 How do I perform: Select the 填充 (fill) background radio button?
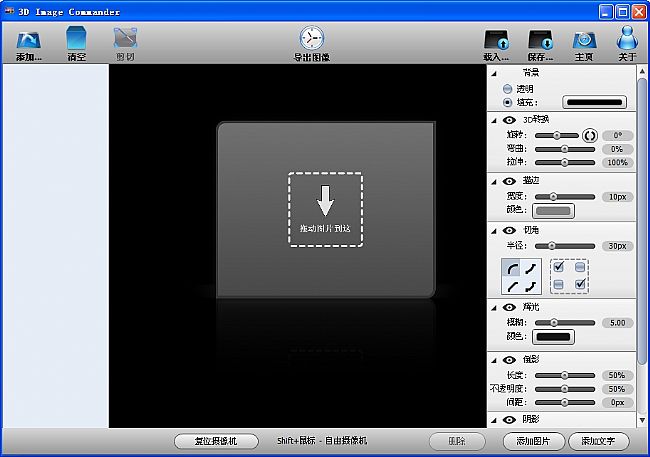coord(507,102)
